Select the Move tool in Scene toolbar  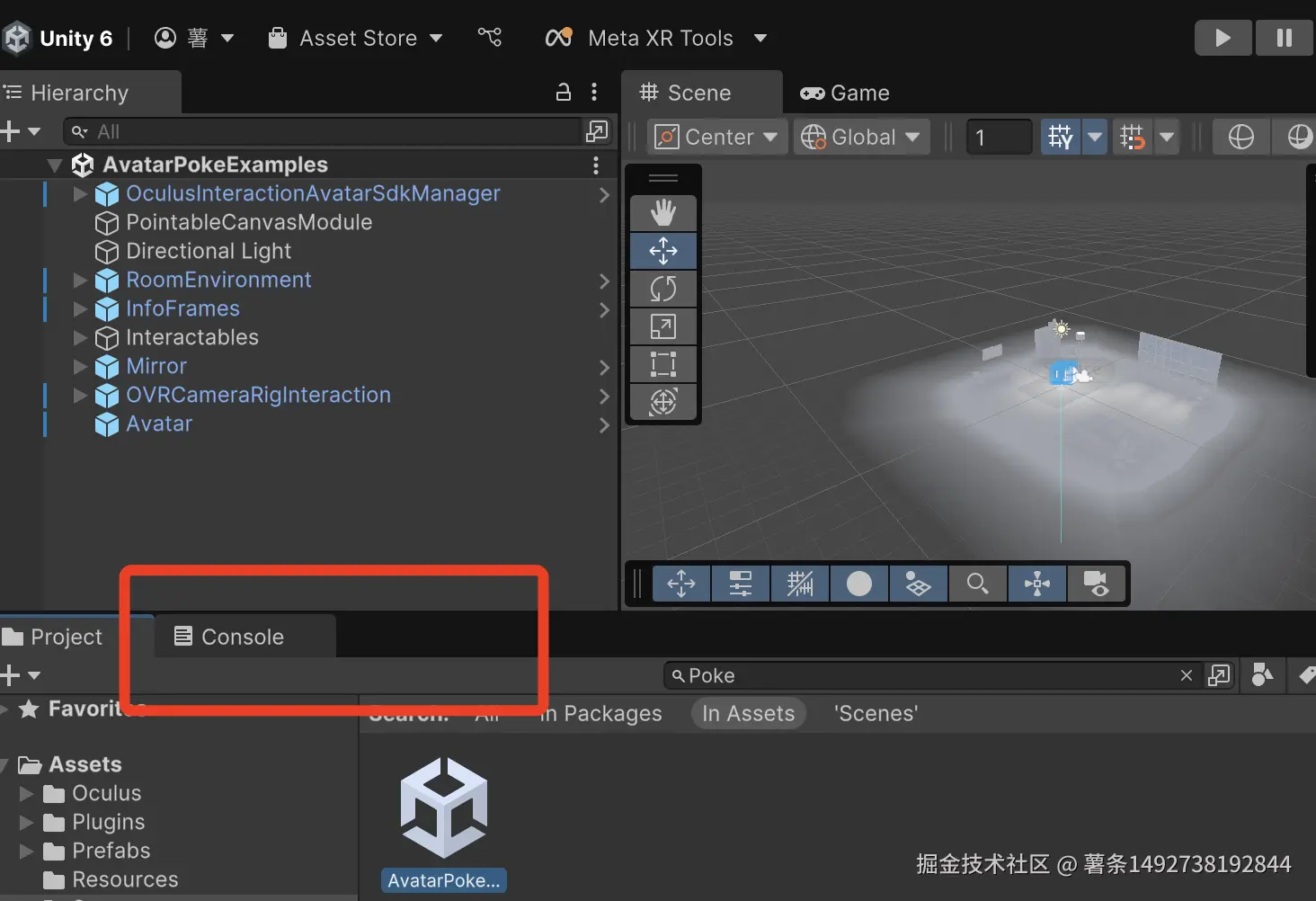[x=663, y=251]
